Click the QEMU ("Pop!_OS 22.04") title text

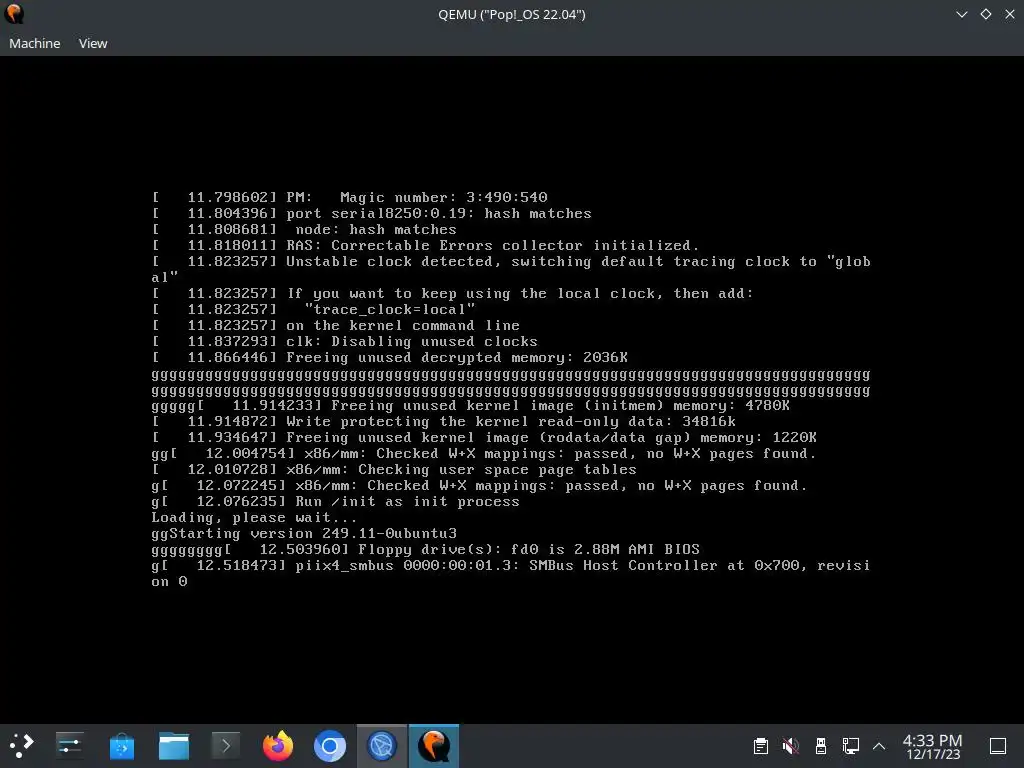[512, 14]
